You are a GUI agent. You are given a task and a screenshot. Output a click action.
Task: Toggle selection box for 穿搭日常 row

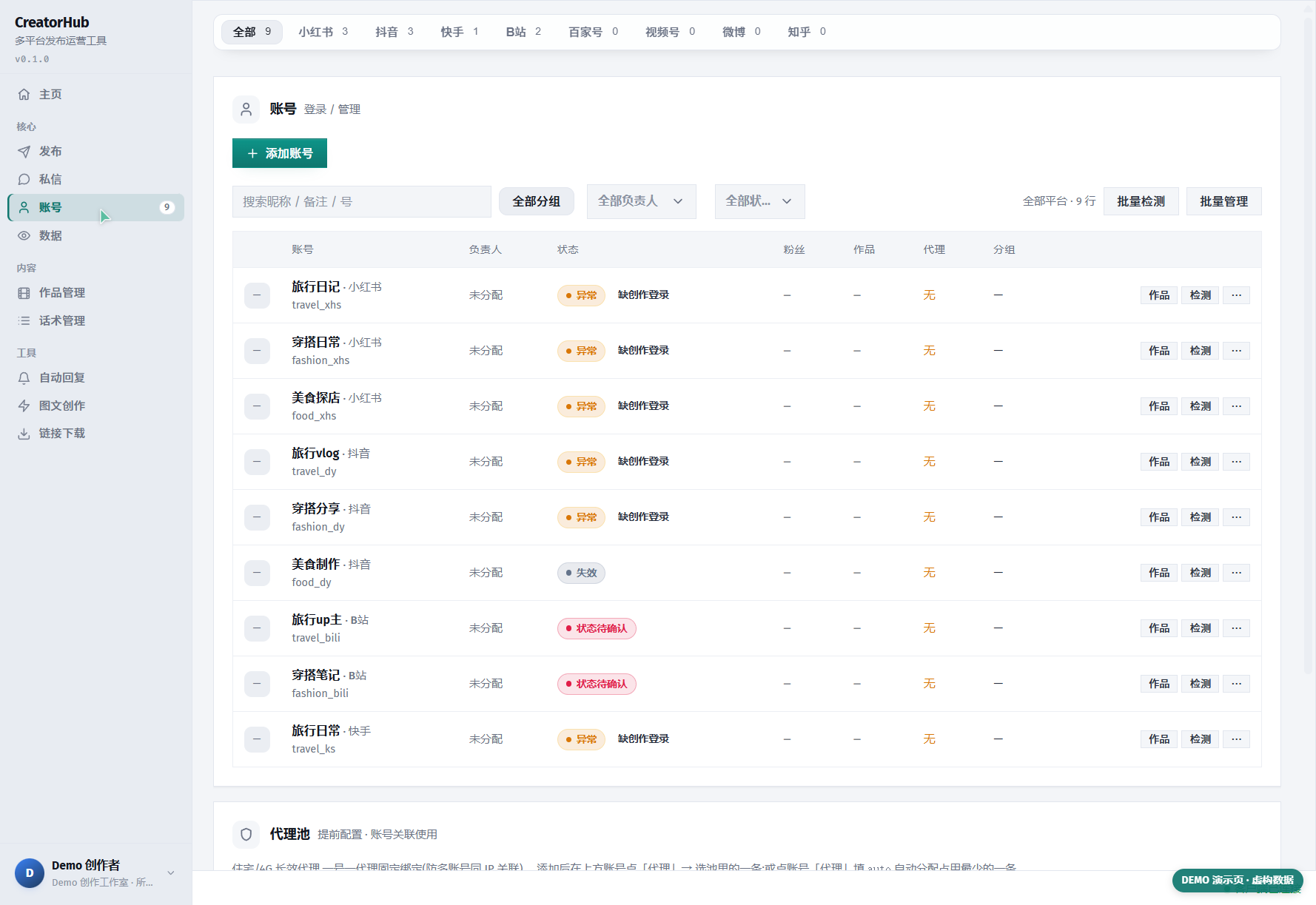(x=257, y=351)
